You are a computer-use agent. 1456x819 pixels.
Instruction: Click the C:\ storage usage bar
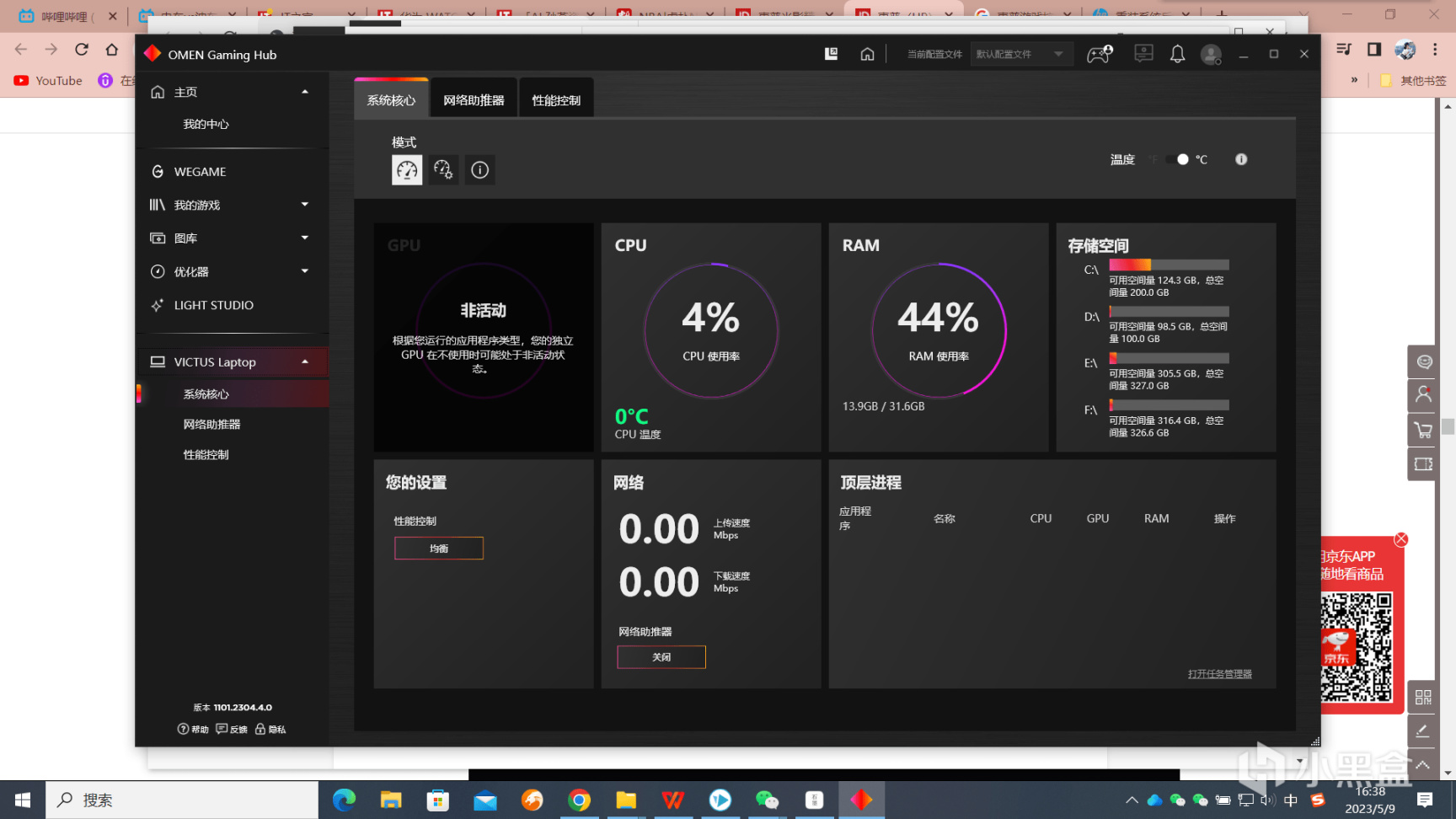[1169, 265]
